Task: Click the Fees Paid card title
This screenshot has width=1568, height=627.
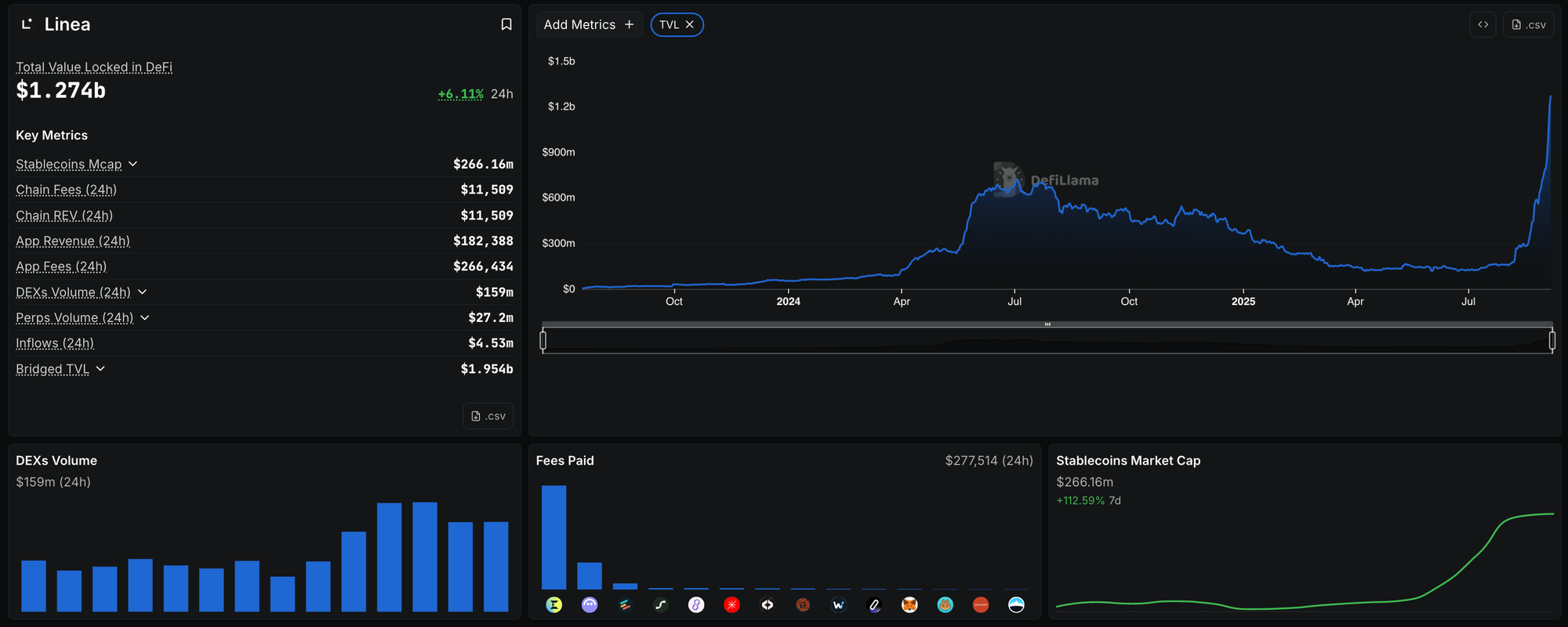Action: pos(564,461)
